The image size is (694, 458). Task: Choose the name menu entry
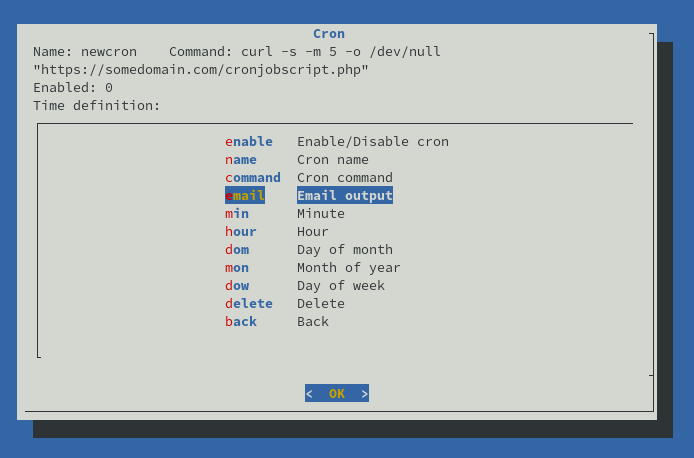click(x=241, y=160)
